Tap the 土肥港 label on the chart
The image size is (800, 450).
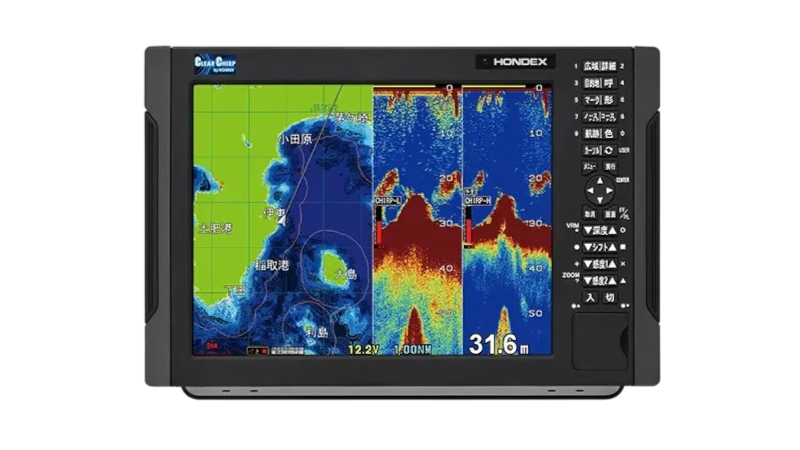[x=215, y=228]
